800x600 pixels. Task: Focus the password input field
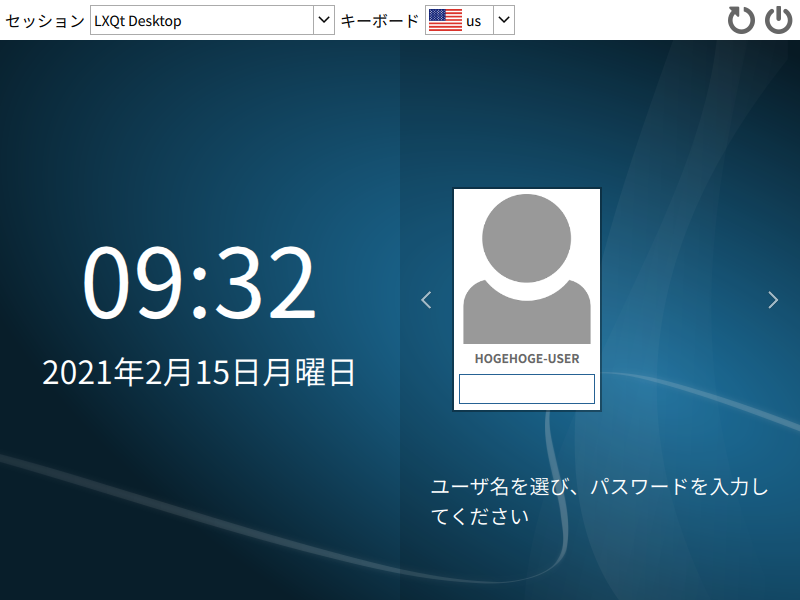tap(527, 389)
